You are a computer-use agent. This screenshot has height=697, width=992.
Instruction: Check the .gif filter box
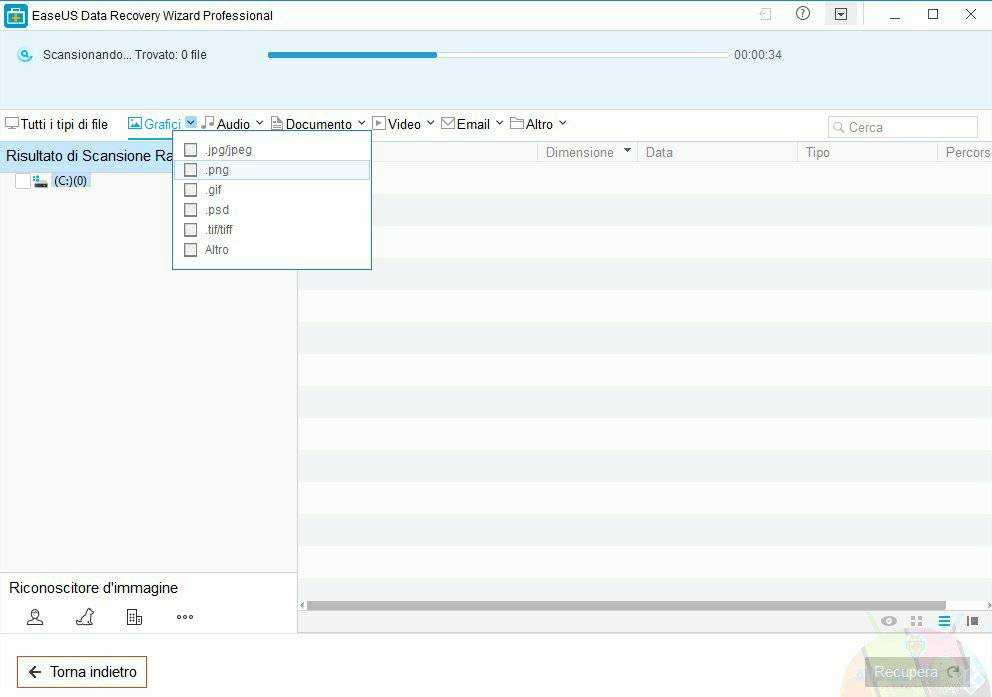(x=190, y=190)
